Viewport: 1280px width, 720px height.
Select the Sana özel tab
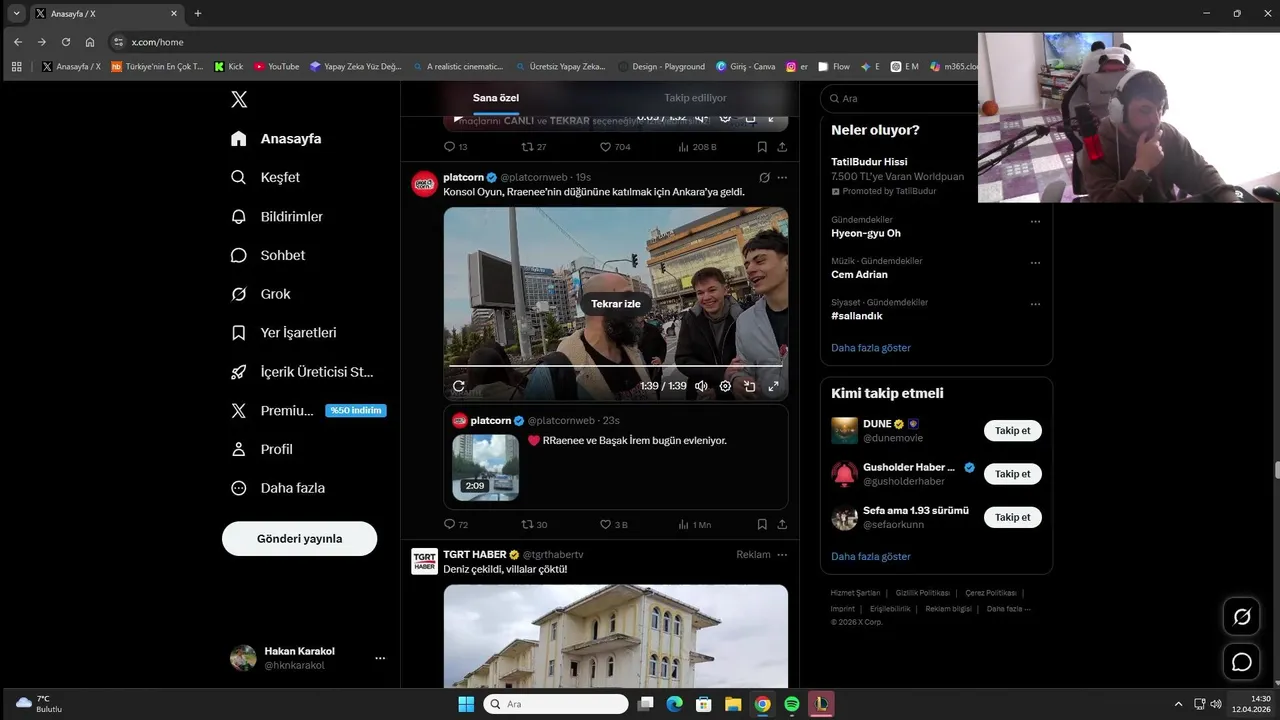click(496, 98)
